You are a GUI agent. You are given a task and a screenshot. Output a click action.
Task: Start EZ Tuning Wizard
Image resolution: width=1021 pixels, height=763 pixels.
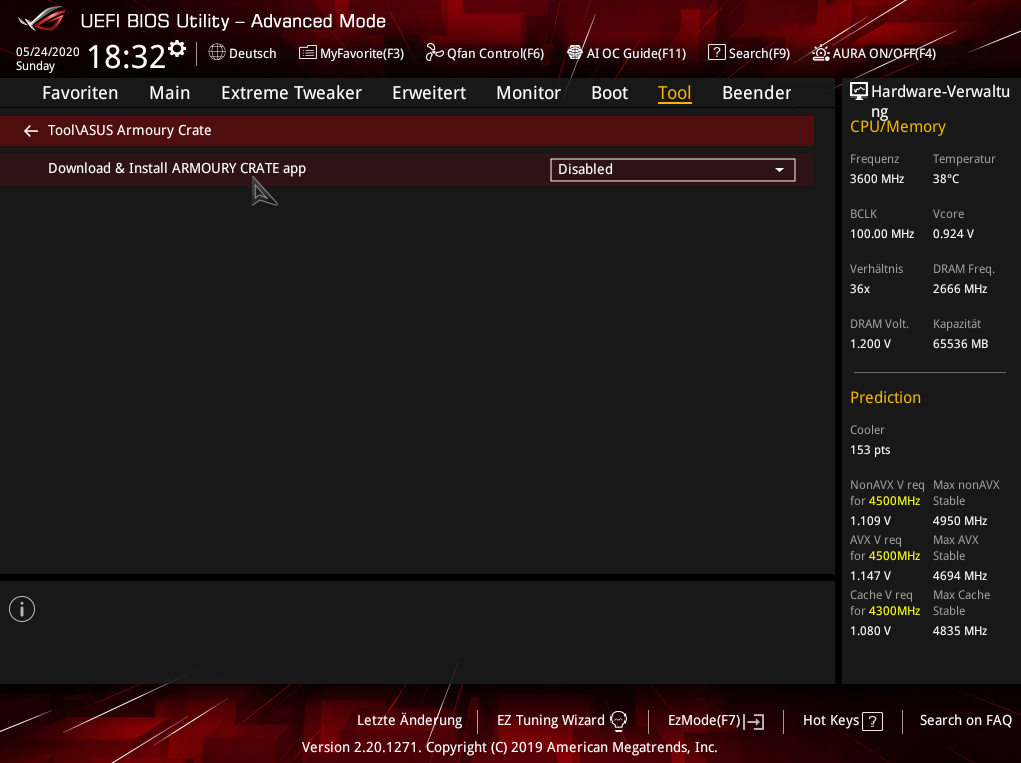[x=562, y=721]
